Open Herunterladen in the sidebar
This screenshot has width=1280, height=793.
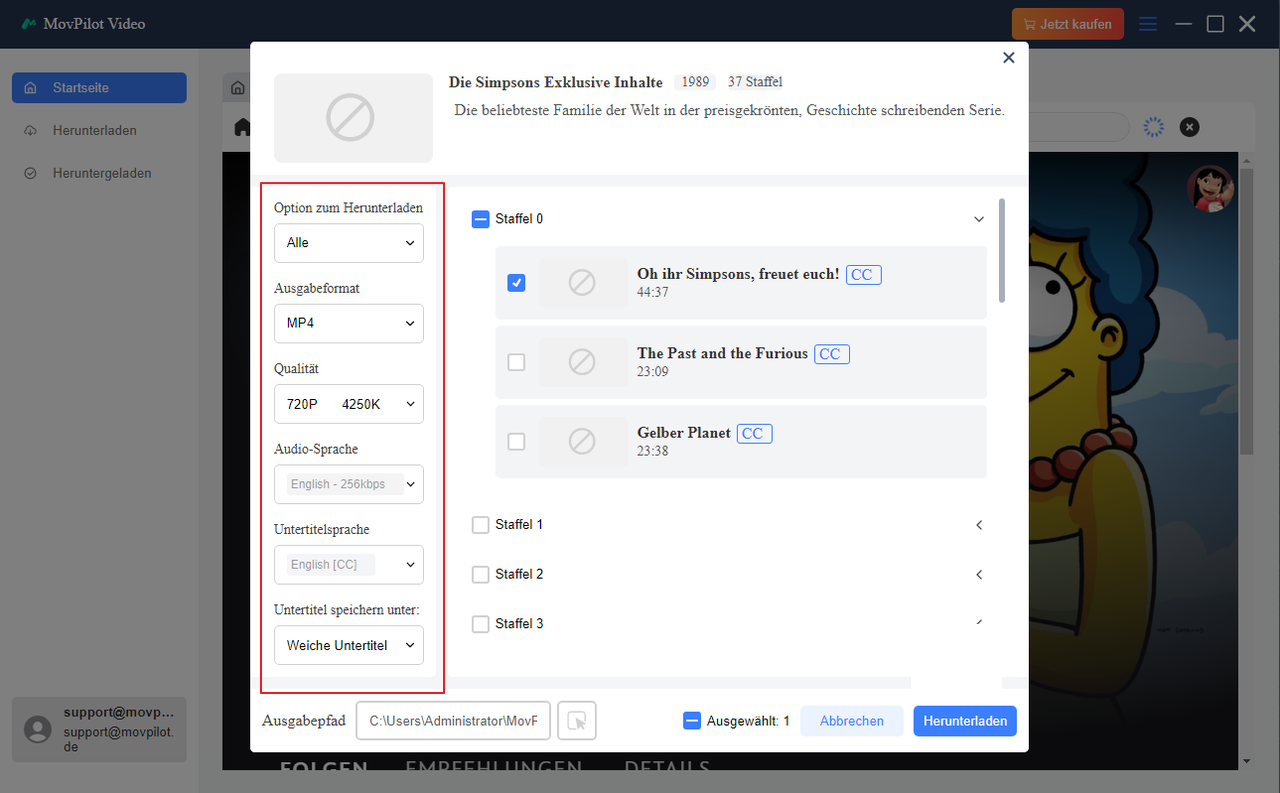click(95, 130)
